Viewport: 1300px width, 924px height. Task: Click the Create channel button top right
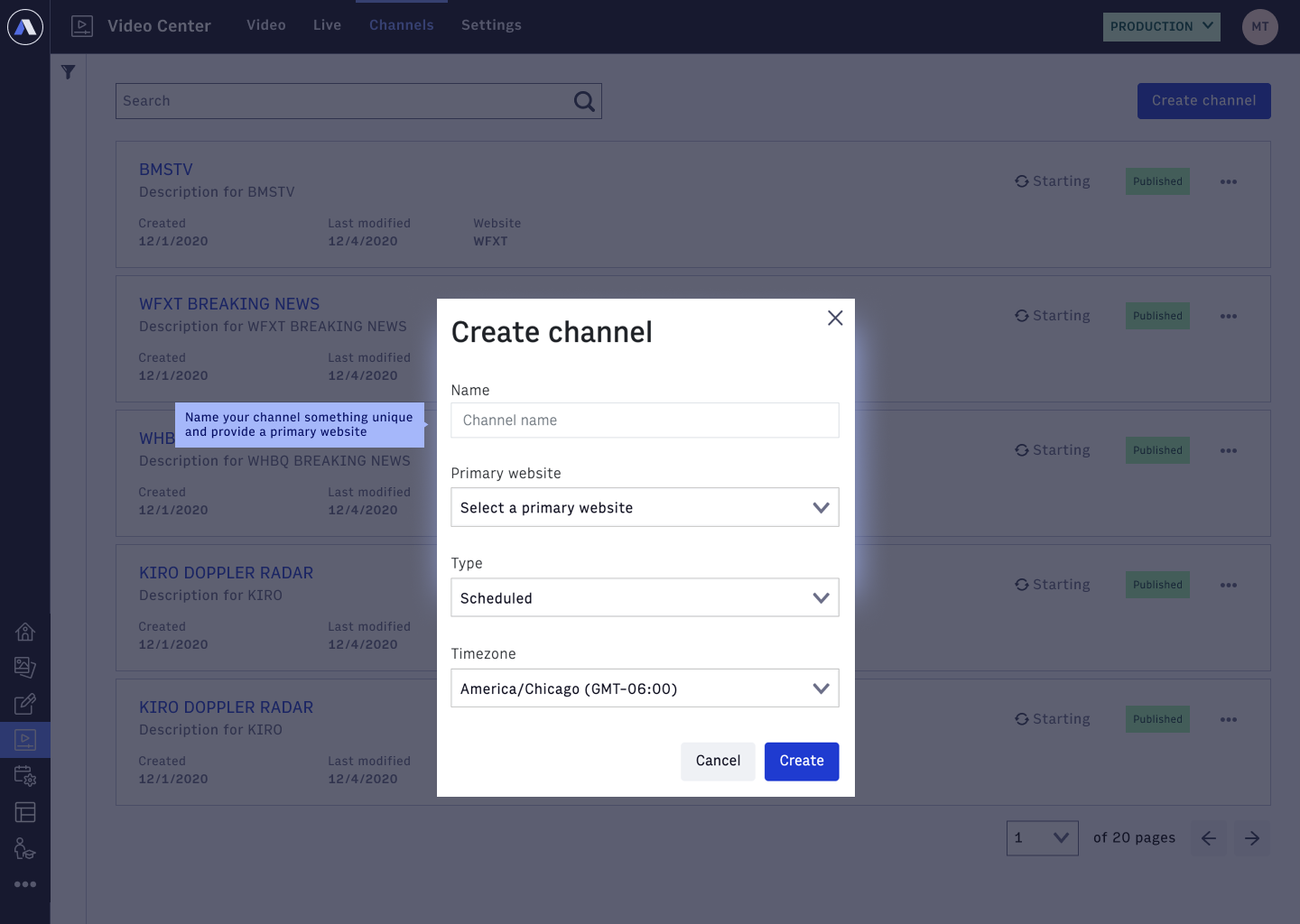point(1204,101)
